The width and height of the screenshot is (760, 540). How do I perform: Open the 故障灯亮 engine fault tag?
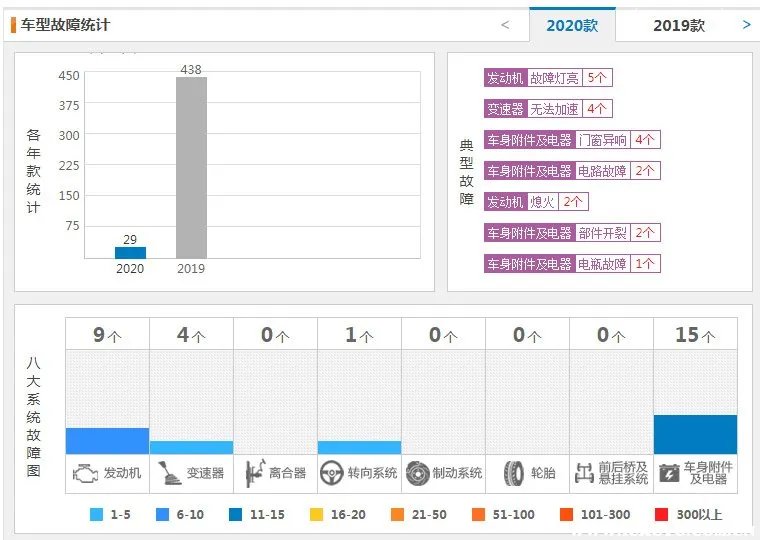click(555, 77)
